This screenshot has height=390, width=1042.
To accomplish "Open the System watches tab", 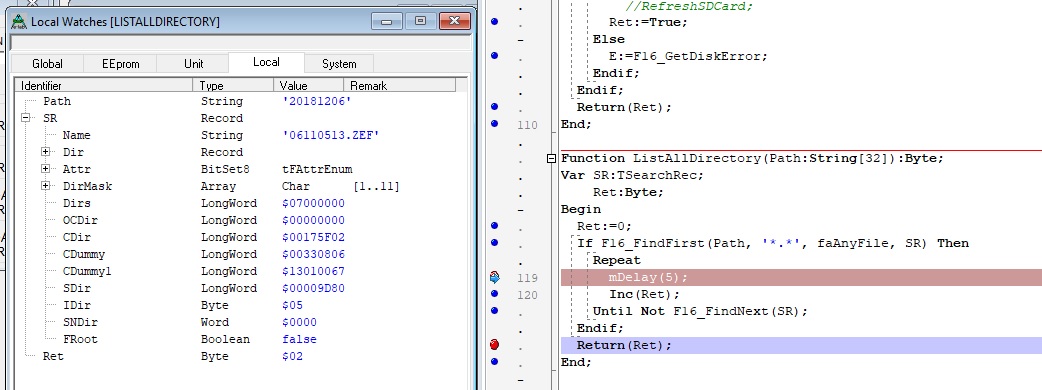I will click(x=339, y=64).
